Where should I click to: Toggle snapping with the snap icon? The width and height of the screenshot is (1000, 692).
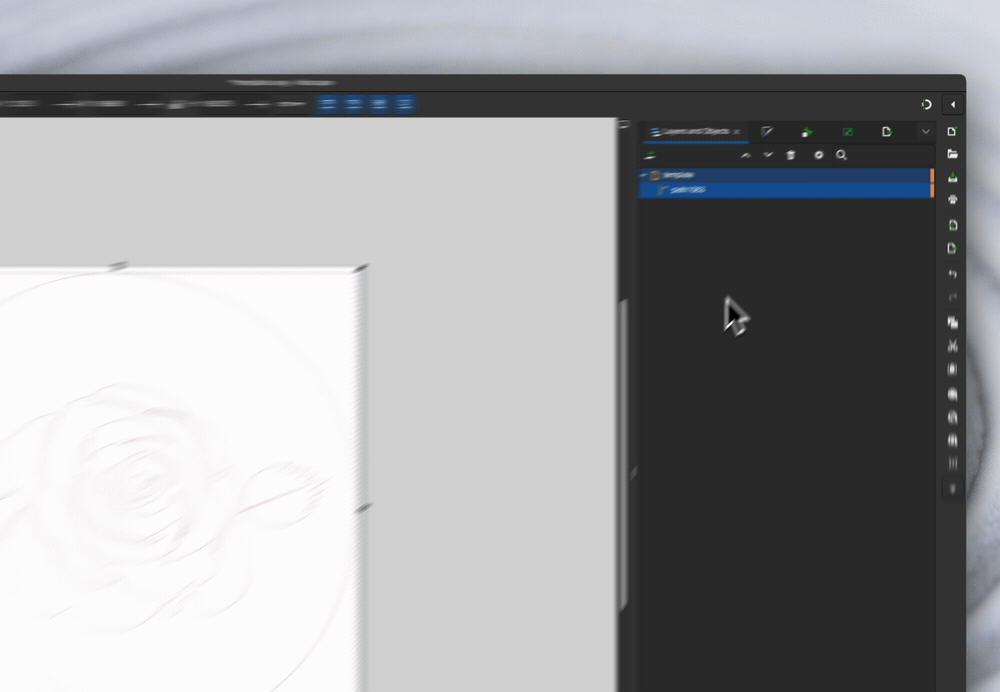point(926,104)
